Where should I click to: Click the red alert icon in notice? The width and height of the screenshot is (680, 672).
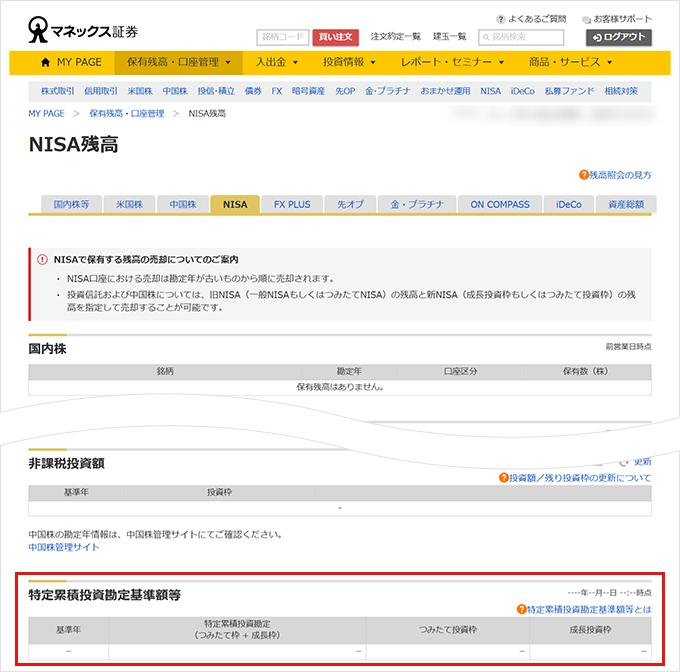[42, 260]
